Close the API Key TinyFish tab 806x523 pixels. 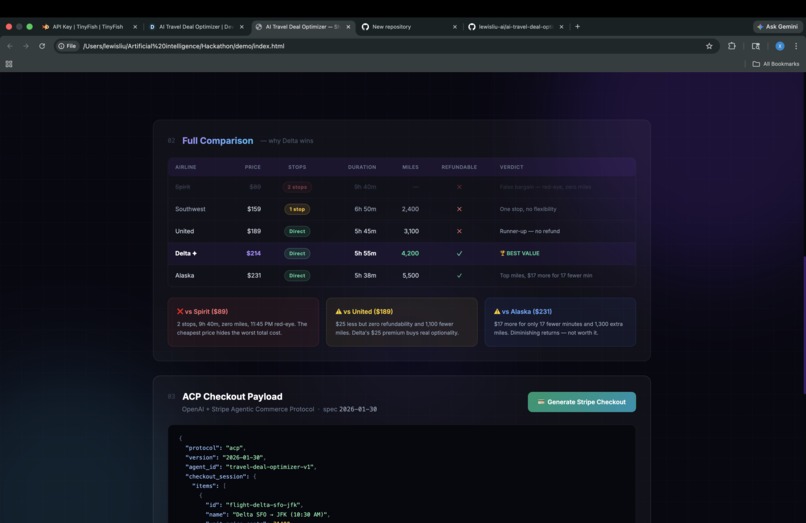coord(135,27)
